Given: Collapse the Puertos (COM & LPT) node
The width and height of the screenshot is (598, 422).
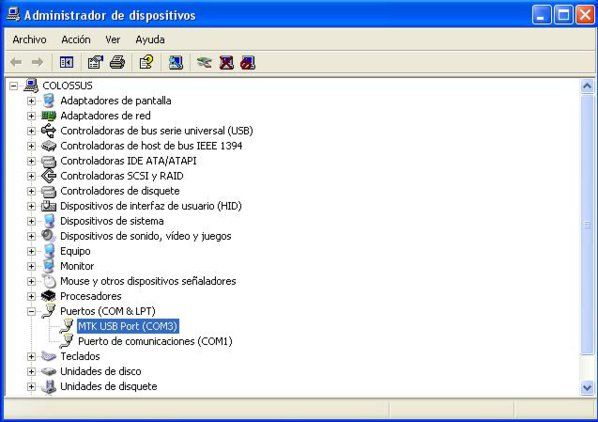Looking at the screenshot, I should [x=31, y=311].
